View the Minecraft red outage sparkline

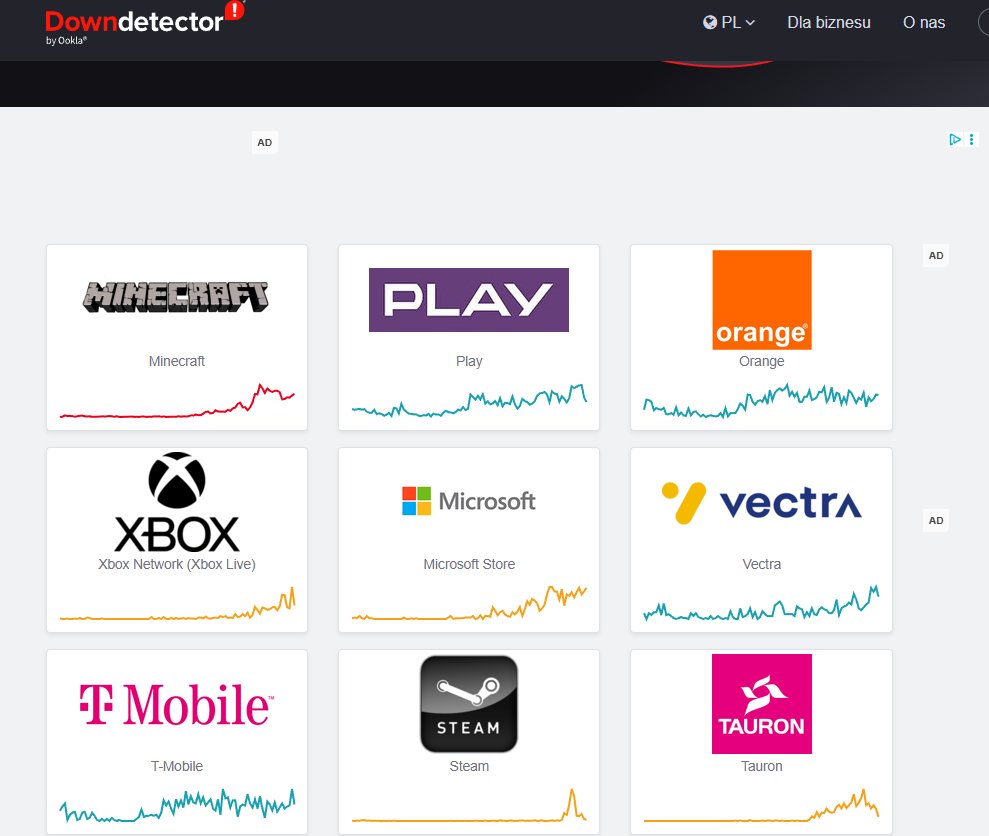pos(177,401)
